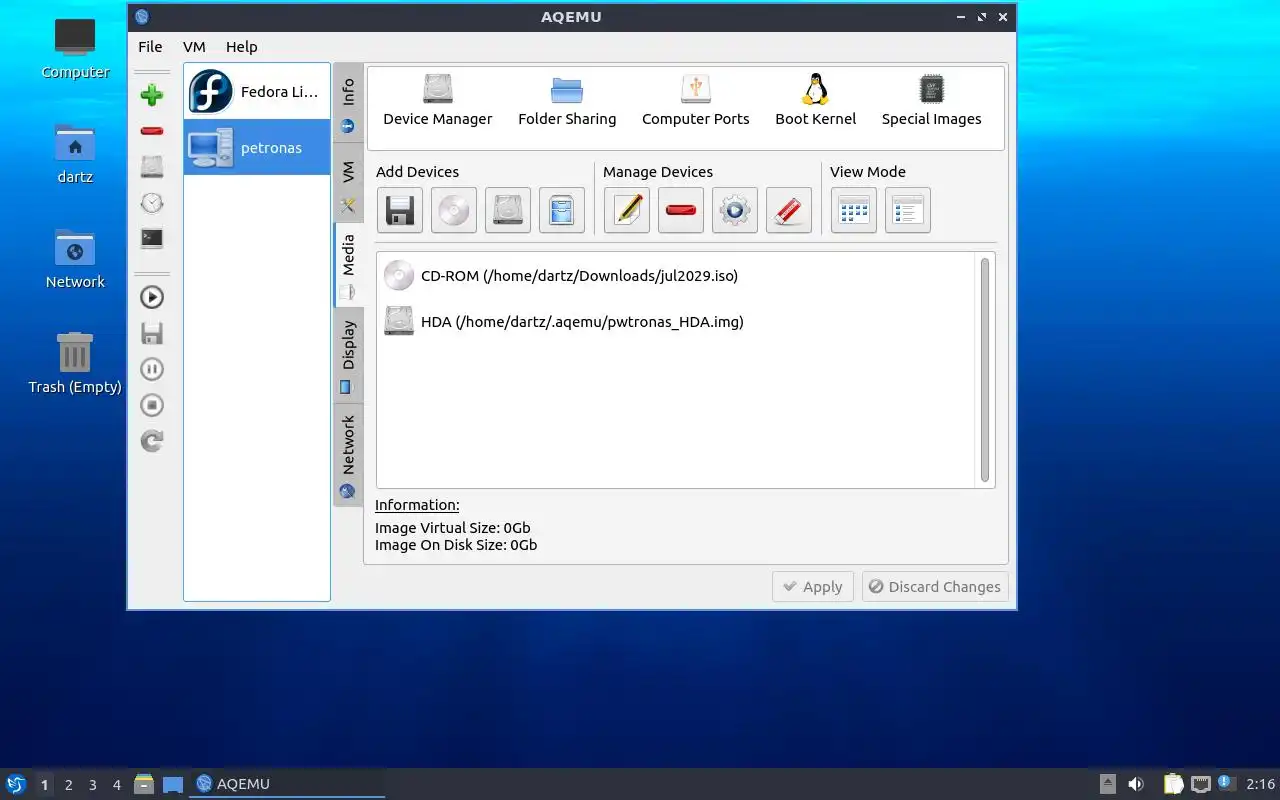Switch to workspace 4
Screen dimensions: 1280x800
[x=117, y=785]
